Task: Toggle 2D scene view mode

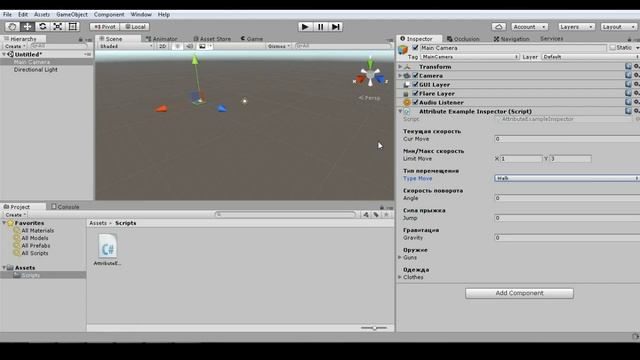Action: coord(162,46)
